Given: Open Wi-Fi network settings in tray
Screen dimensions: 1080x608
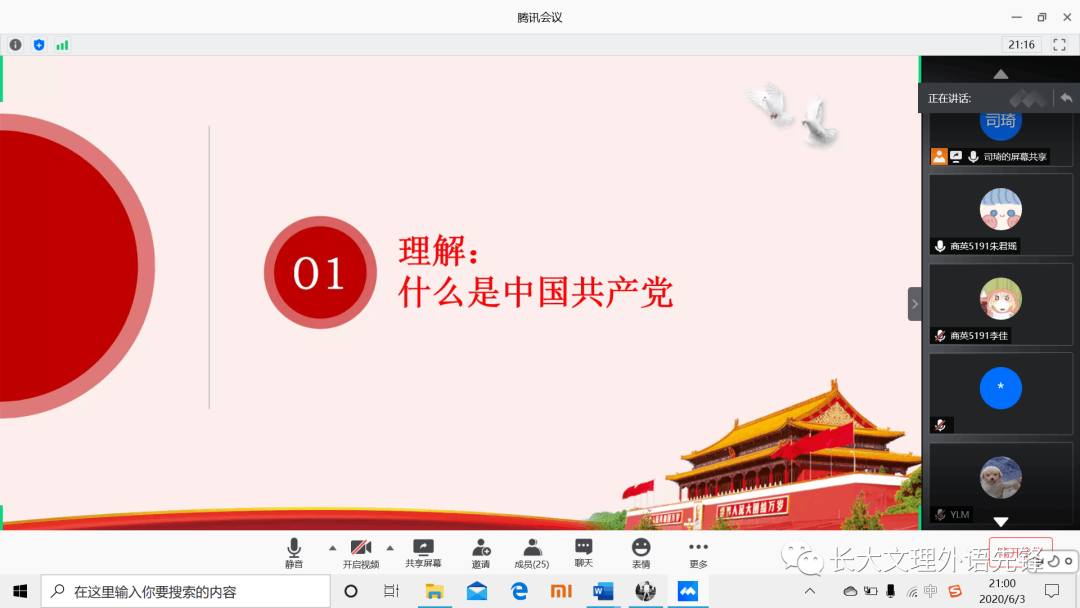Looking at the screenshot, I should (x=912, y=591).
